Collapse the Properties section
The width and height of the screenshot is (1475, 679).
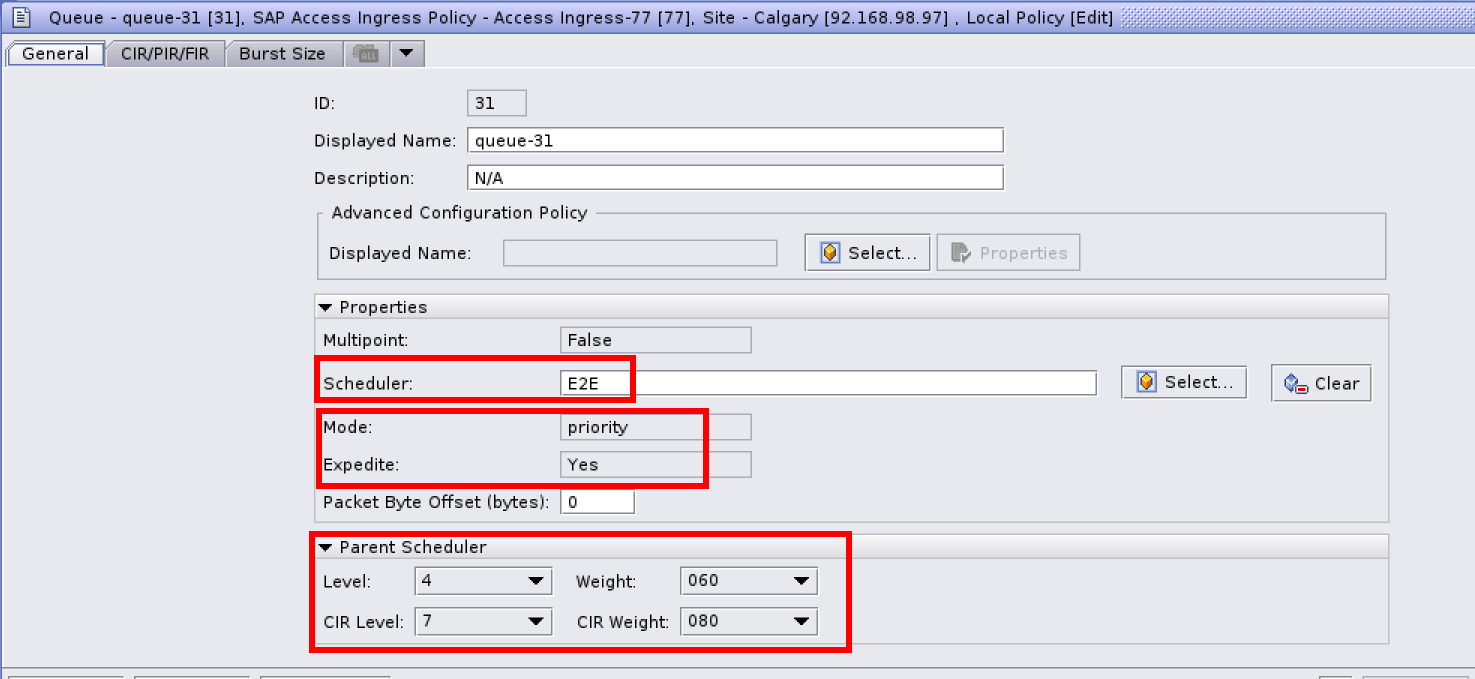(x=325, y=307)
